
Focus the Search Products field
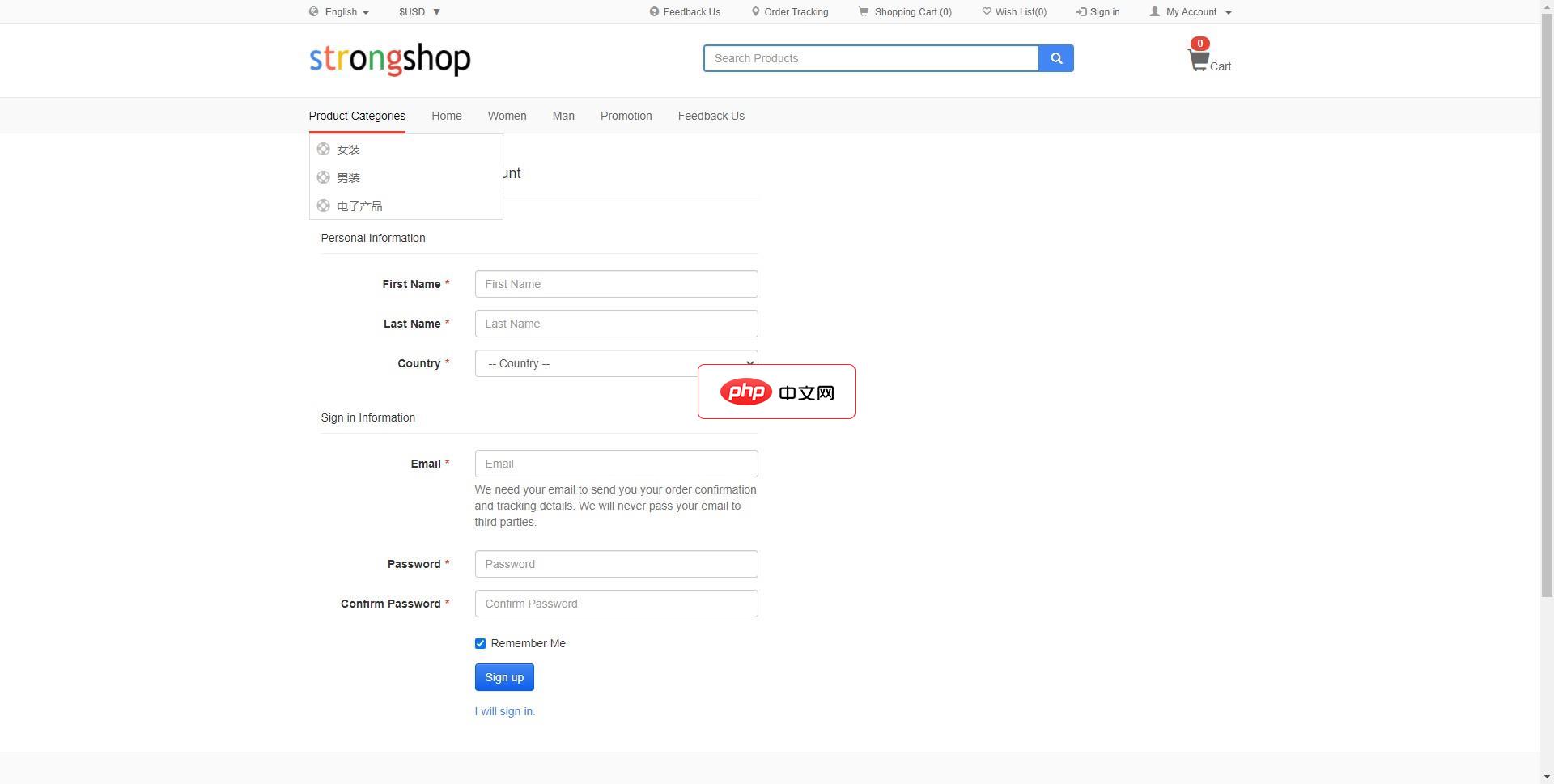point(871,58)
